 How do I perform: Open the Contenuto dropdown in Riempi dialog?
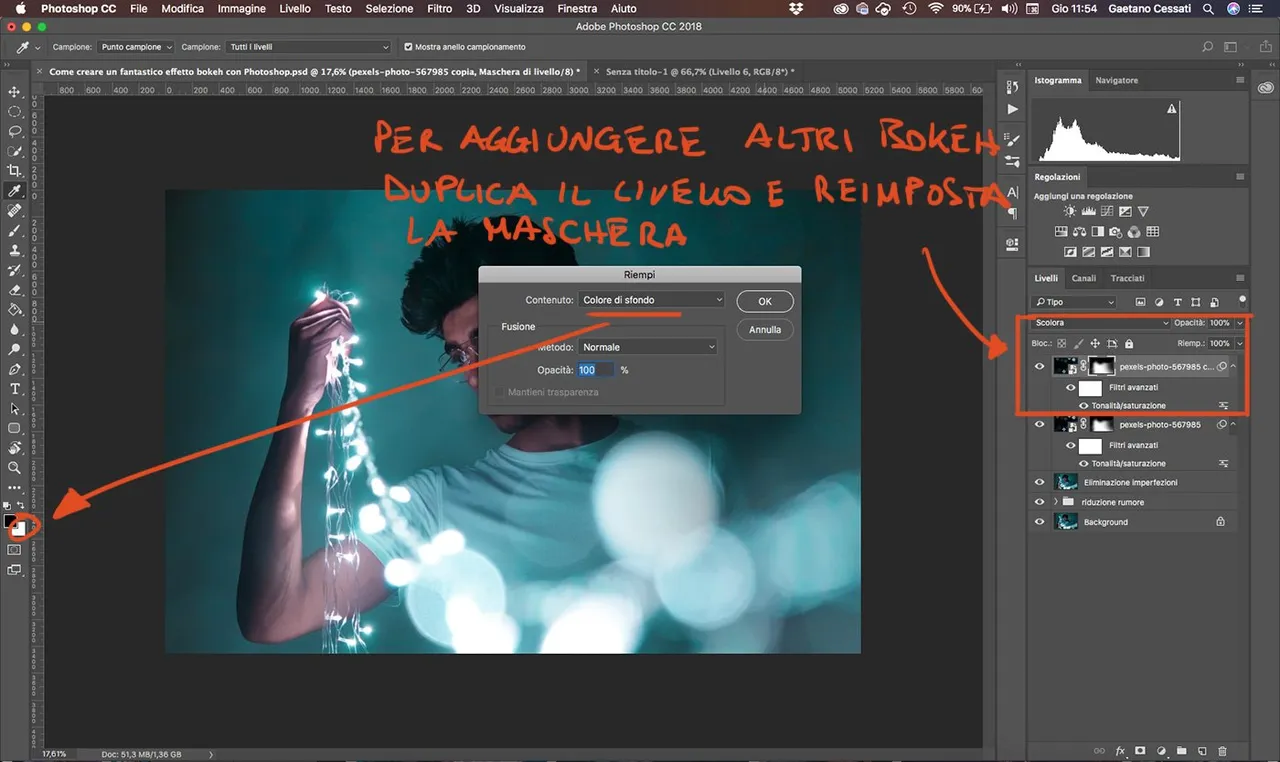(651, 300)
